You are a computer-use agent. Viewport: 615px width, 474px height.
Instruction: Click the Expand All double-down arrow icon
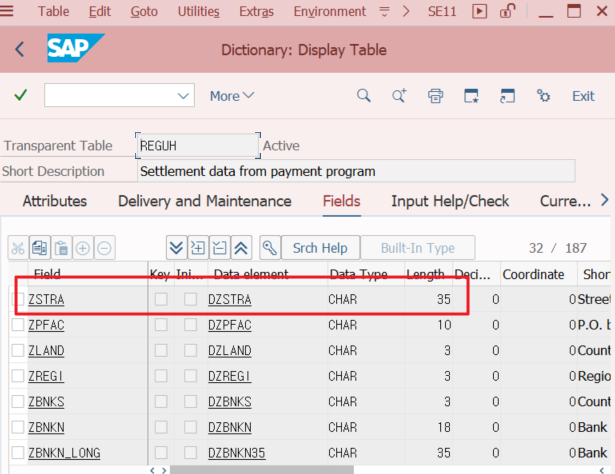click(x=176, y=248)
